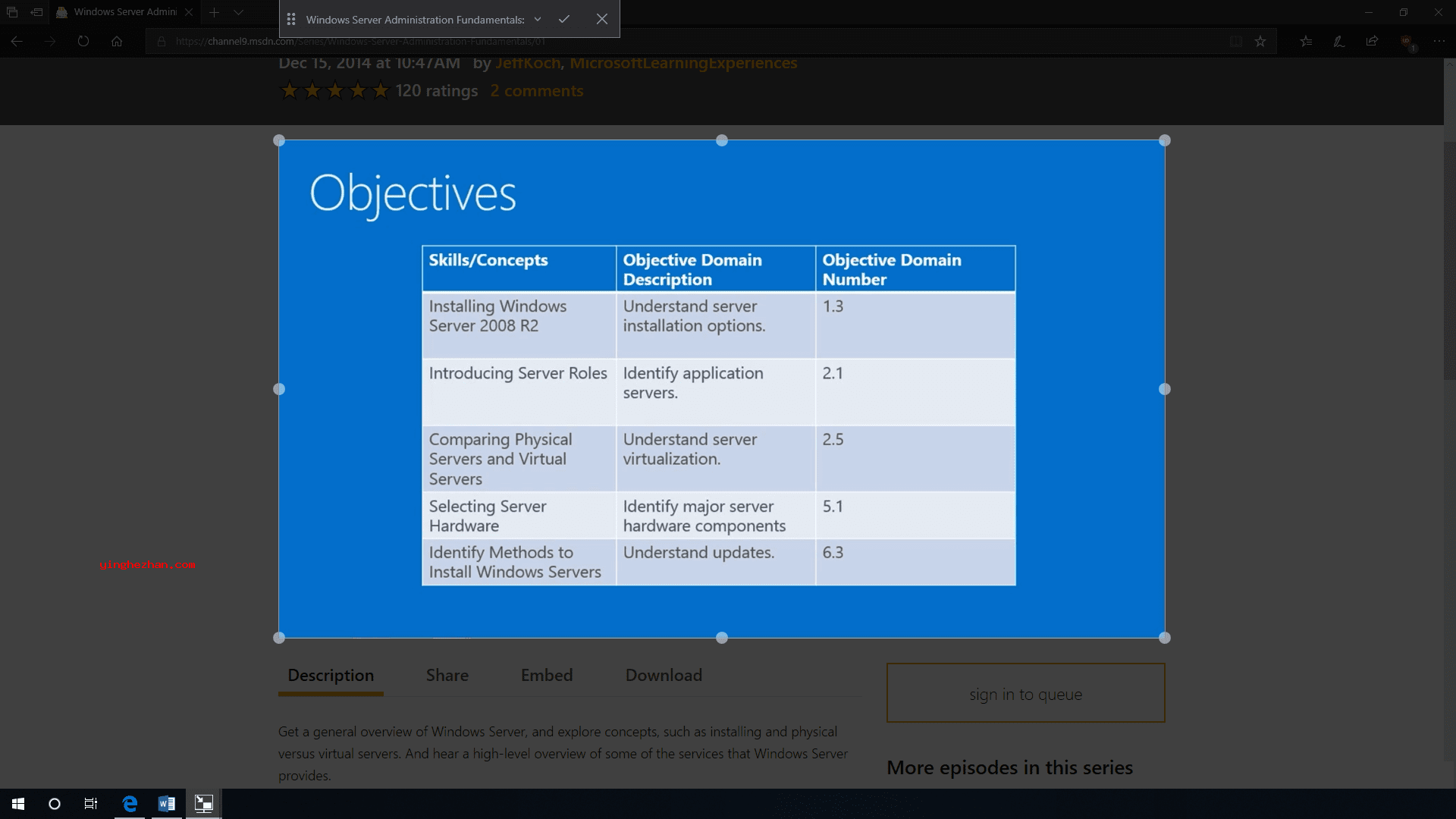Switch to Microsoft Edge in taskbar
Screen dimensions: 1456x819
[x=130, y=804]
